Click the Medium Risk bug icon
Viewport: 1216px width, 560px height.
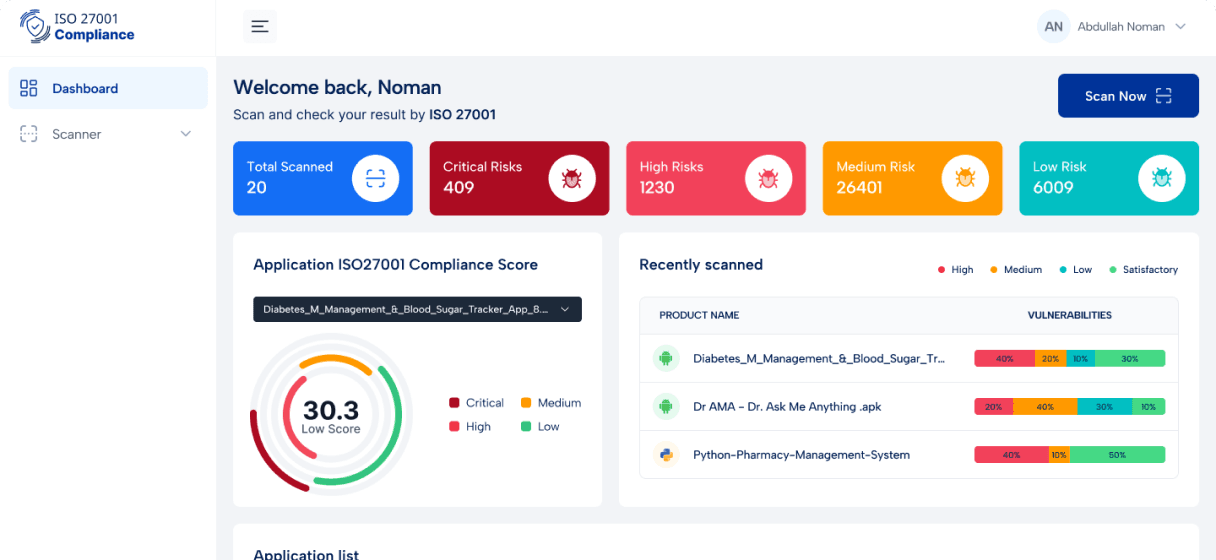[965, 179]
